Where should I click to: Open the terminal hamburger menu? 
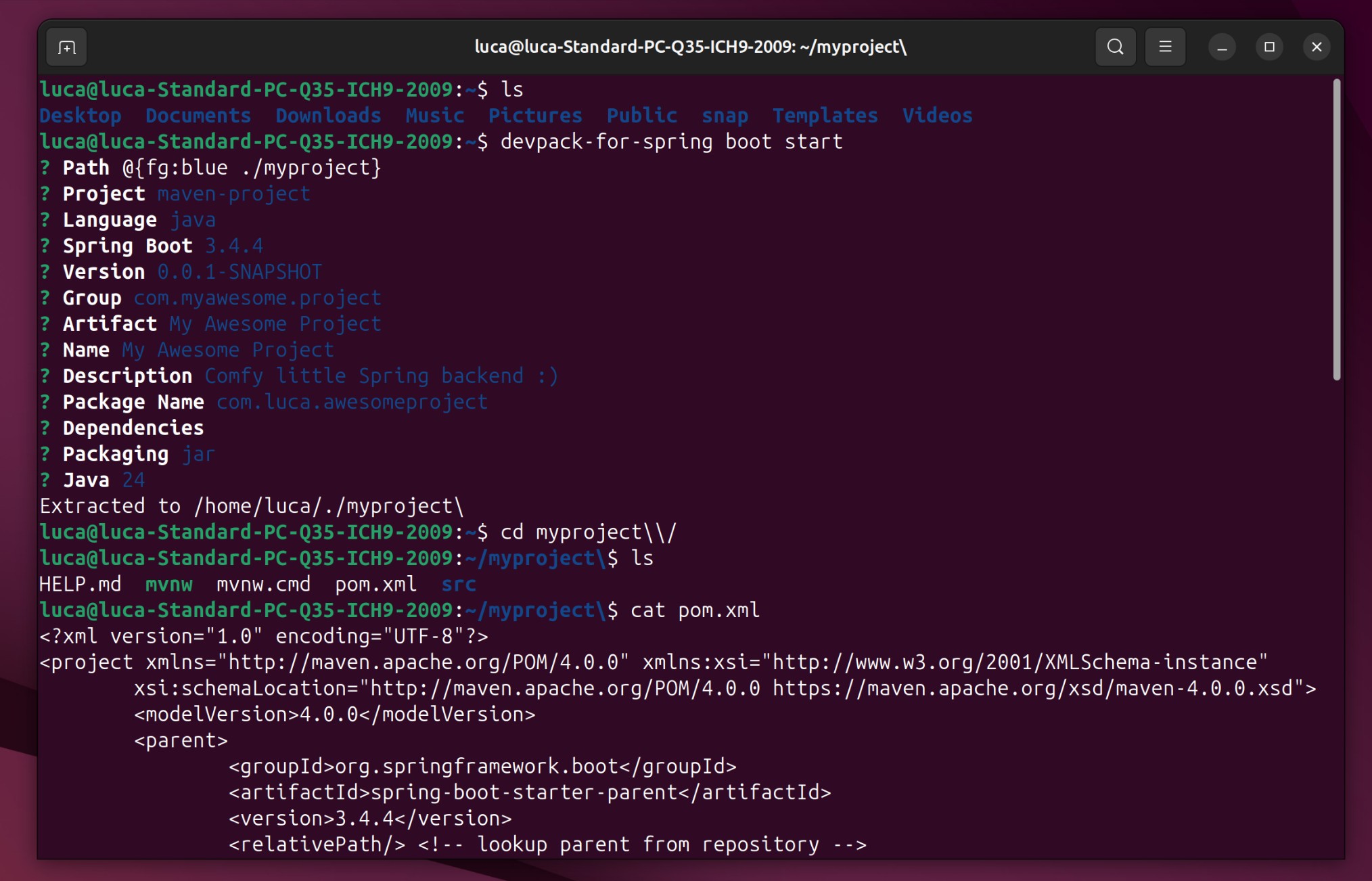pos(1165,47)
